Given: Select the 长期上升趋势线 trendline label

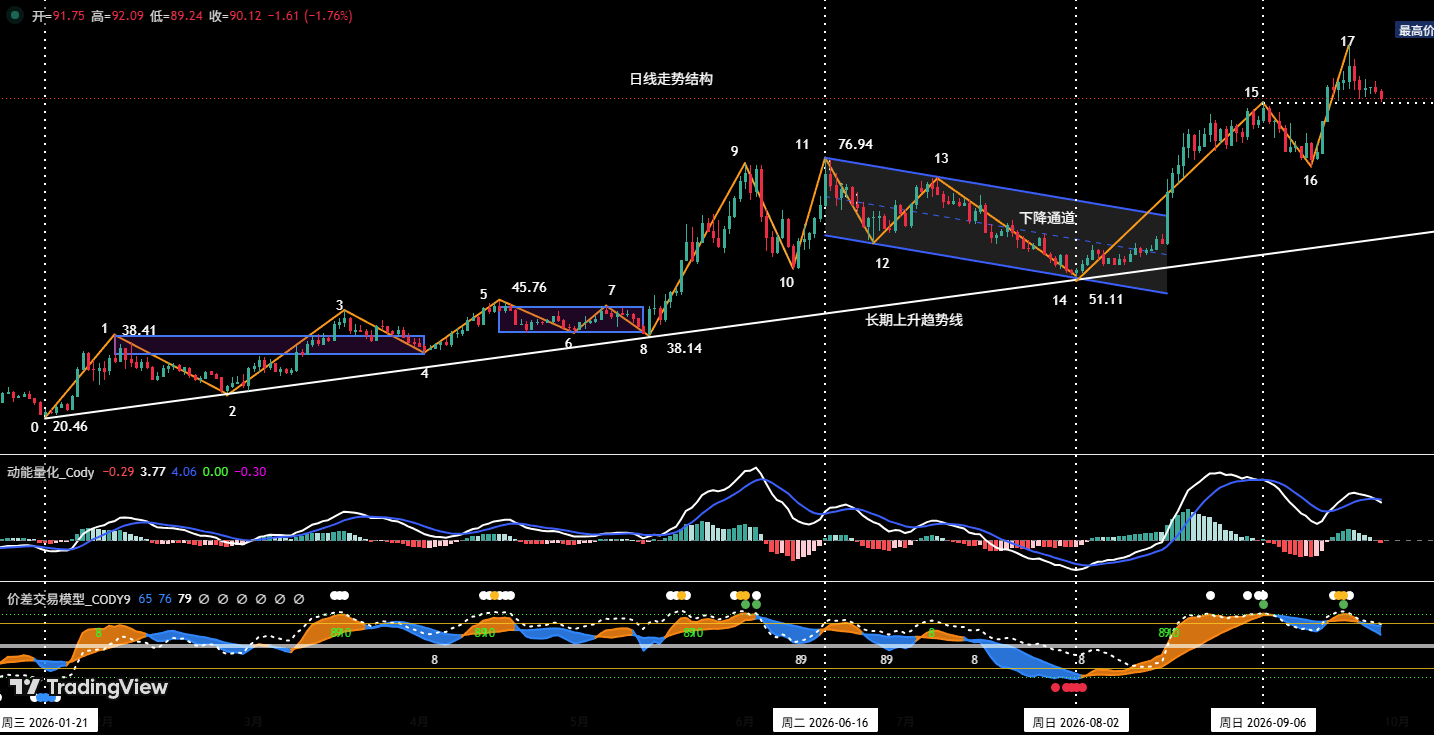Looking at the screenshot, I should click(914, 320).
